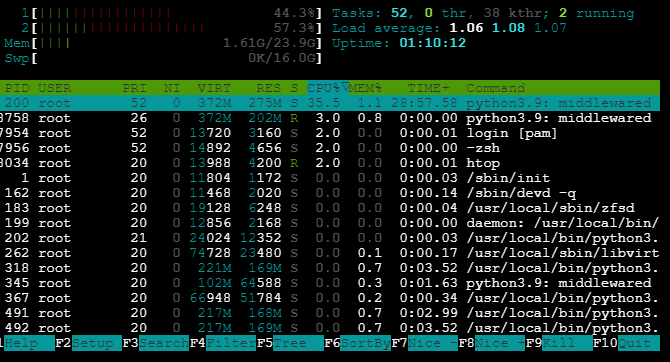Viewport: 670px width, 362px height.
Task: Click F7 Nice minus button
Action: point(424,343)
